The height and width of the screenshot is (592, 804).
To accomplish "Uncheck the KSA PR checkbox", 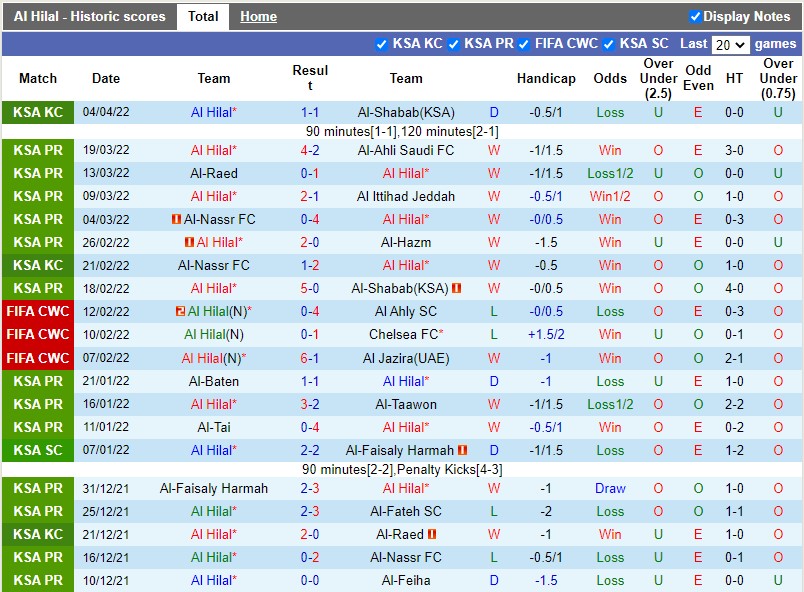I will point(455,44).
